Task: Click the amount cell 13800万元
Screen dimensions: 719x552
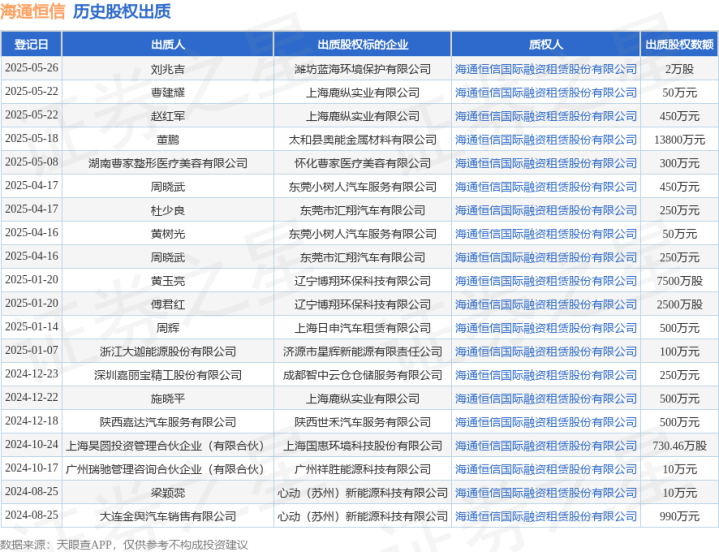Action: (x=680, y=140)
